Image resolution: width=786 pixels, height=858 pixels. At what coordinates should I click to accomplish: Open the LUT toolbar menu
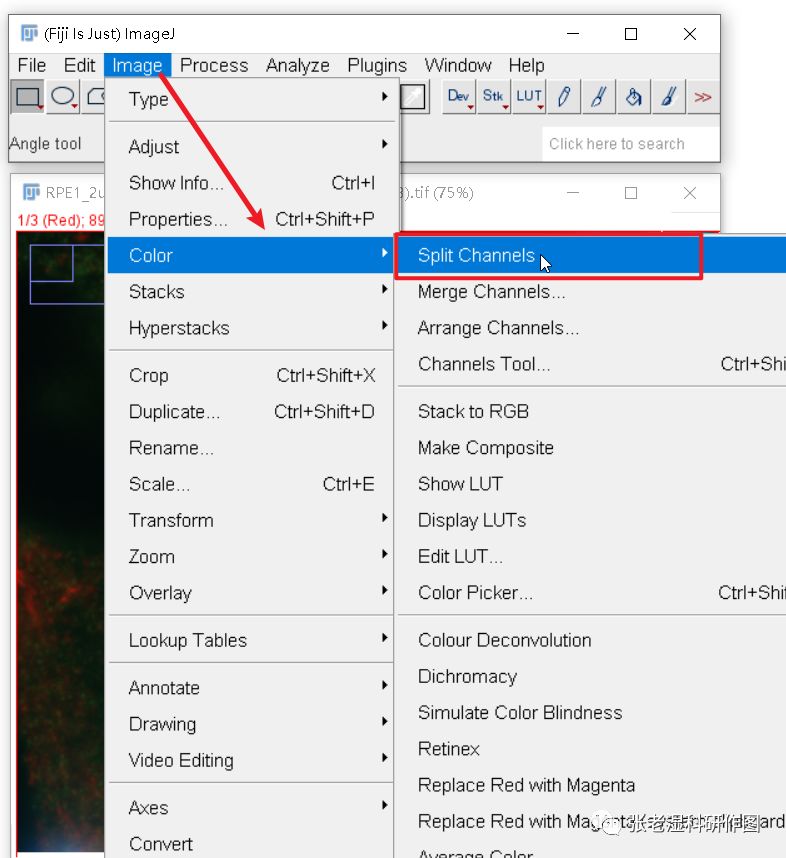click(x=529, y=97)
